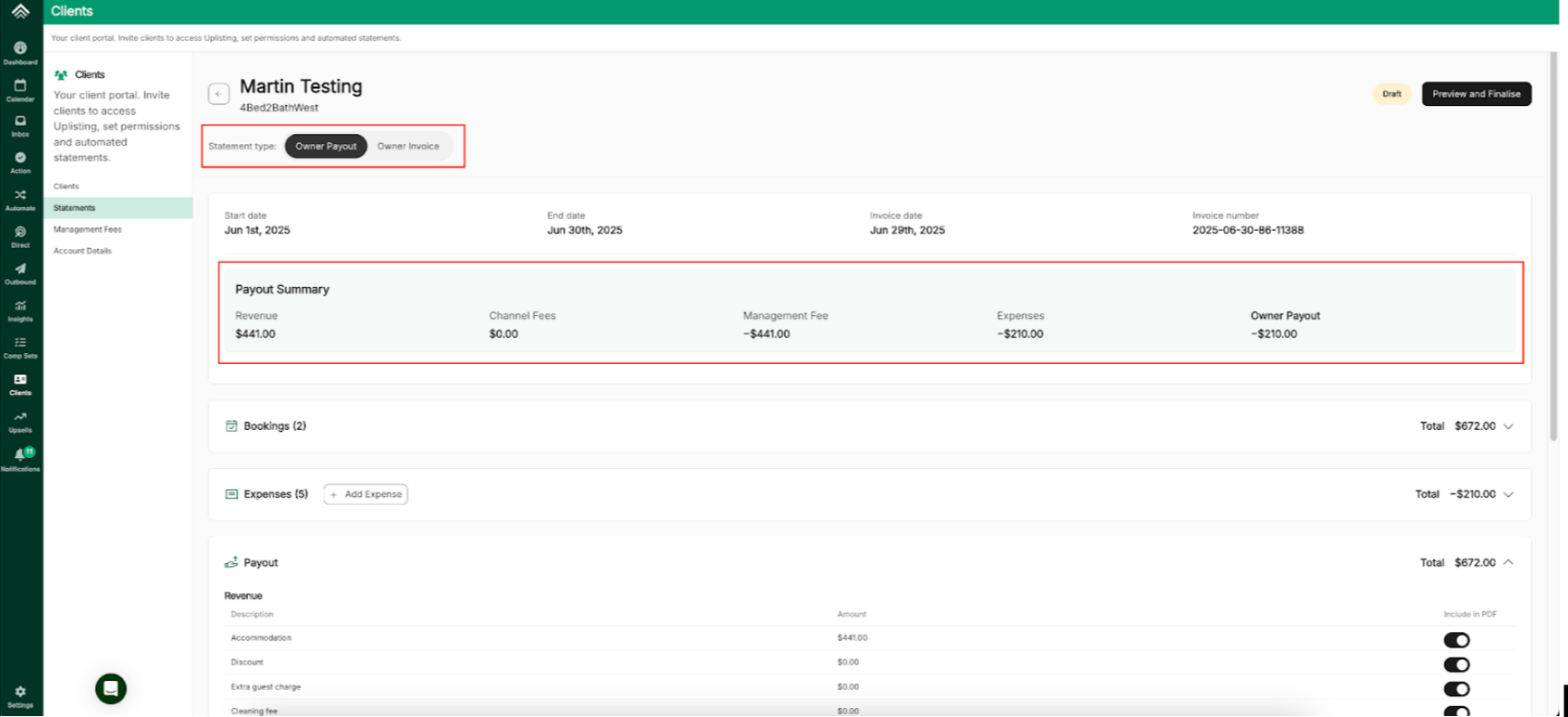Click the 4Bed2BathWest property name
This screenshot has width=1568, height=717.
279,108
